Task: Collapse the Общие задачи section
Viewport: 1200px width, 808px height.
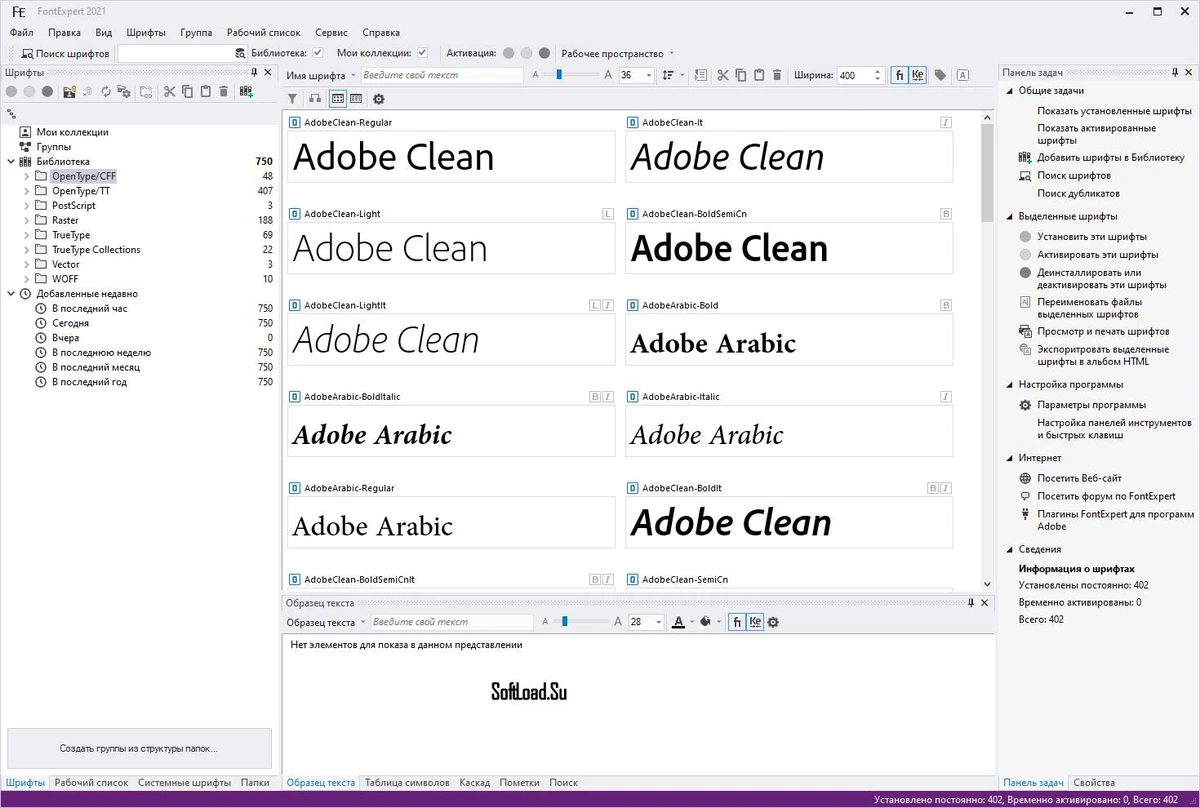Action: point(1010,91)
